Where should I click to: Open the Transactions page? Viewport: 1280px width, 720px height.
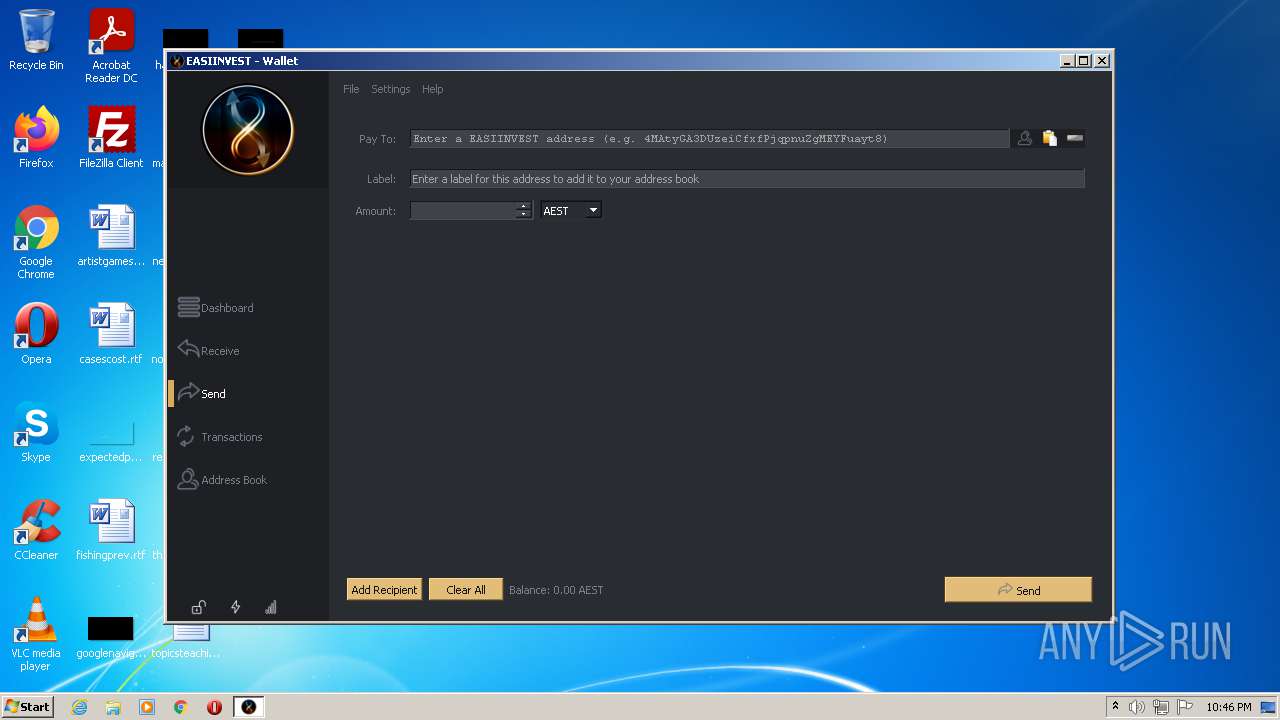pos(219,437)
